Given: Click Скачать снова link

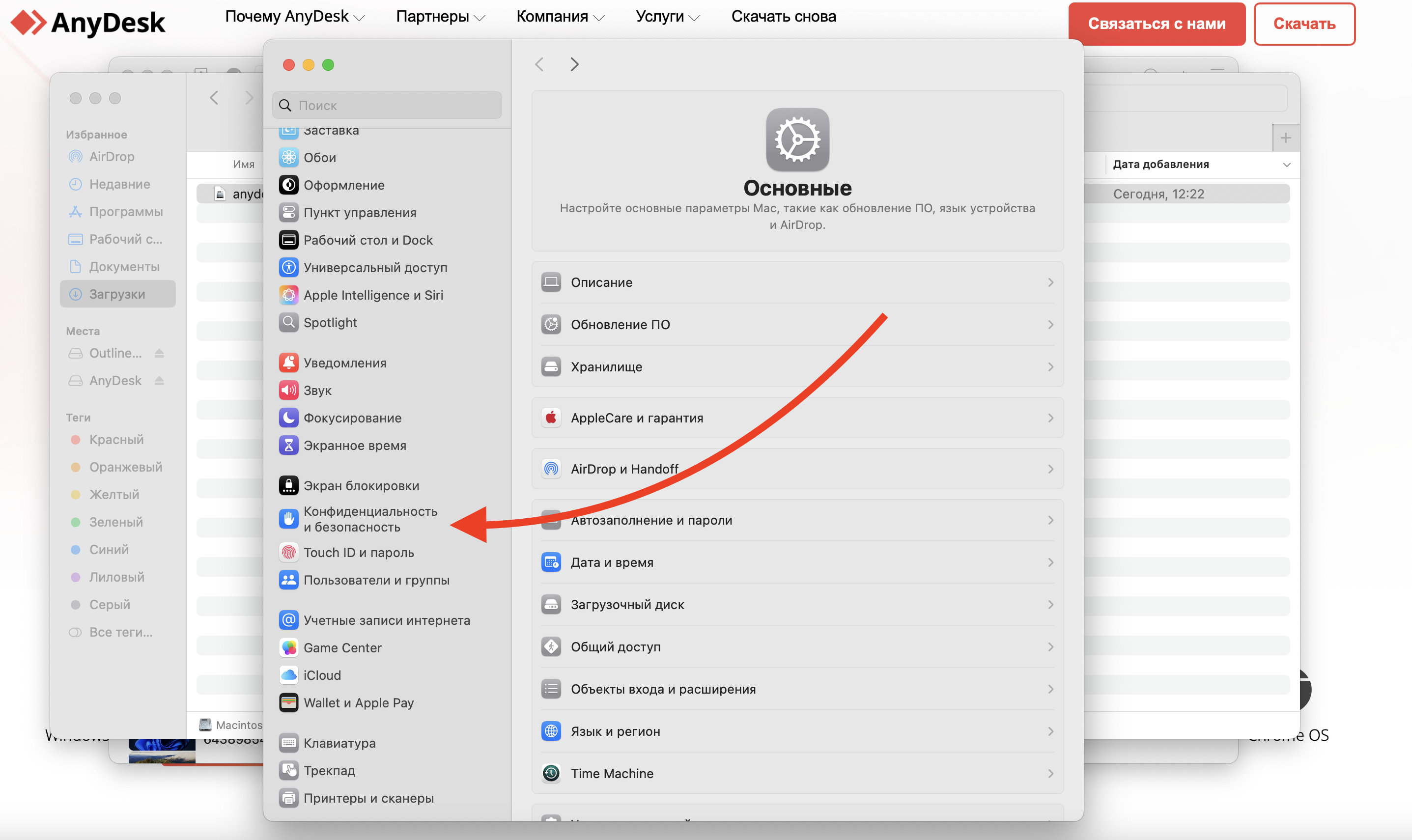Looking at the screenshot, I should pos(784,16).
